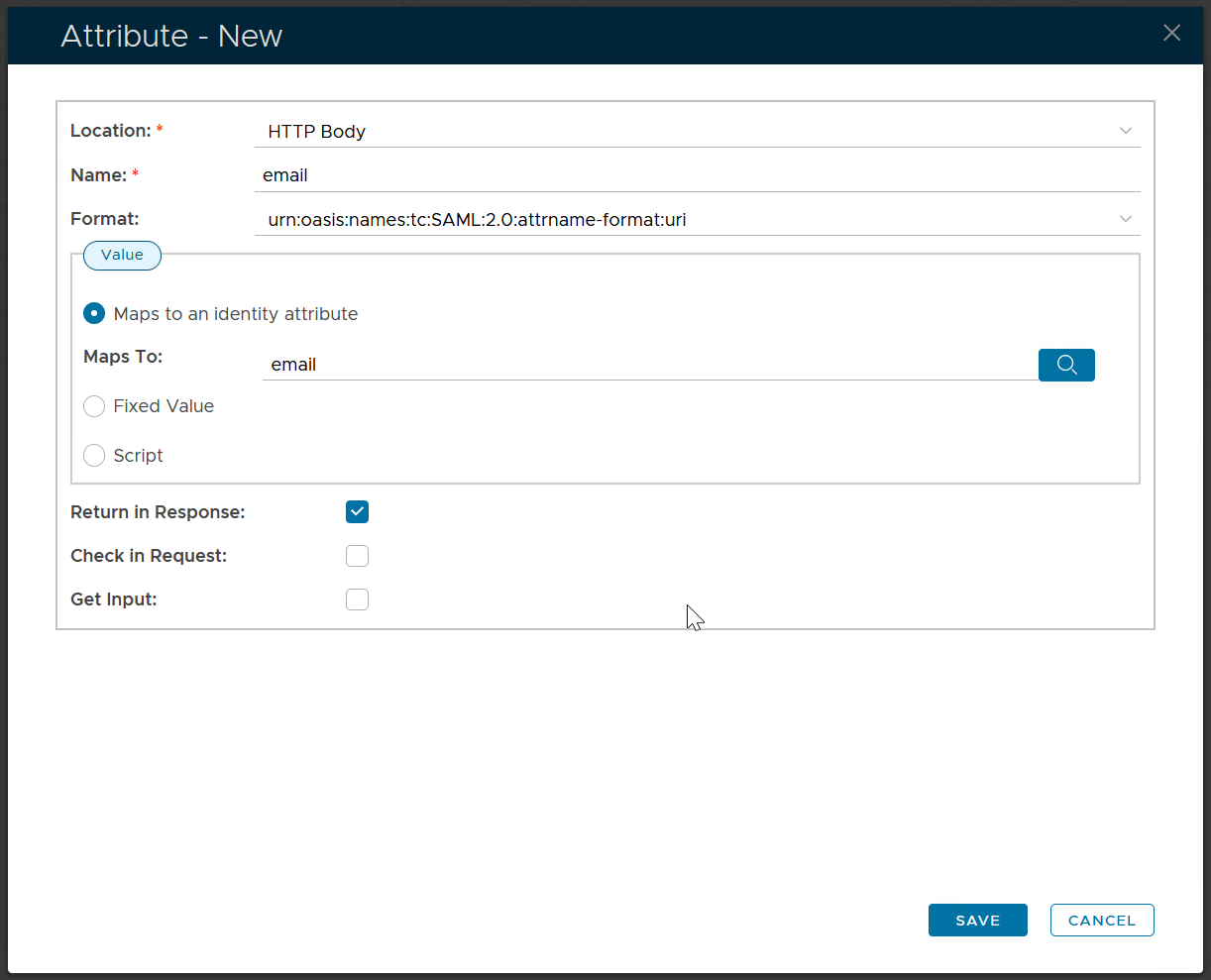Enable the Check in Request checkbox
Screen dimensions: 1211x980
click(357, 556)
